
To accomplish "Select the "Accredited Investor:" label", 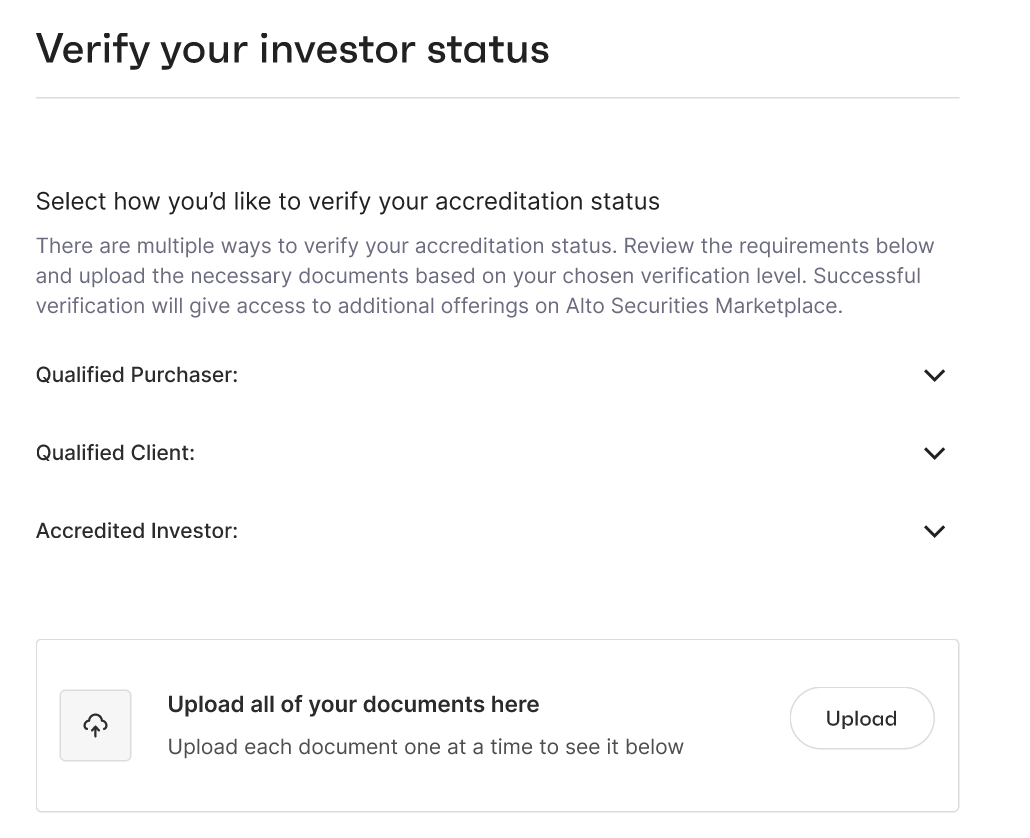I will [137, 531].
